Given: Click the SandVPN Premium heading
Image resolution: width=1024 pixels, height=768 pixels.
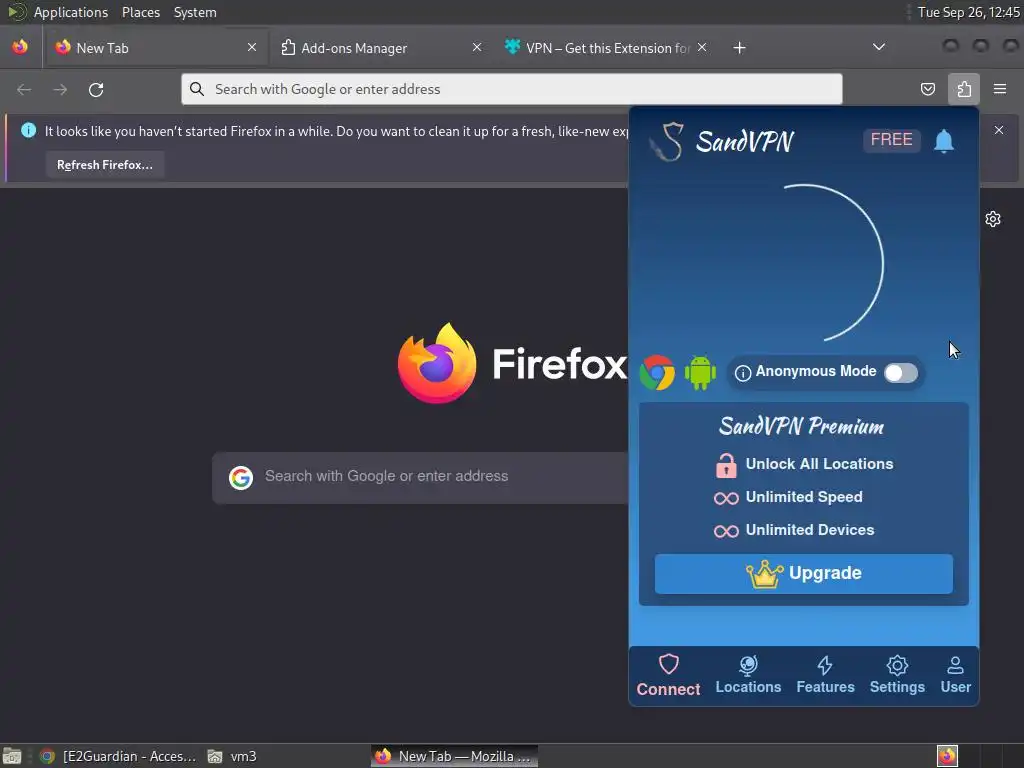Looking at the screenshot, I should [801, 426].
